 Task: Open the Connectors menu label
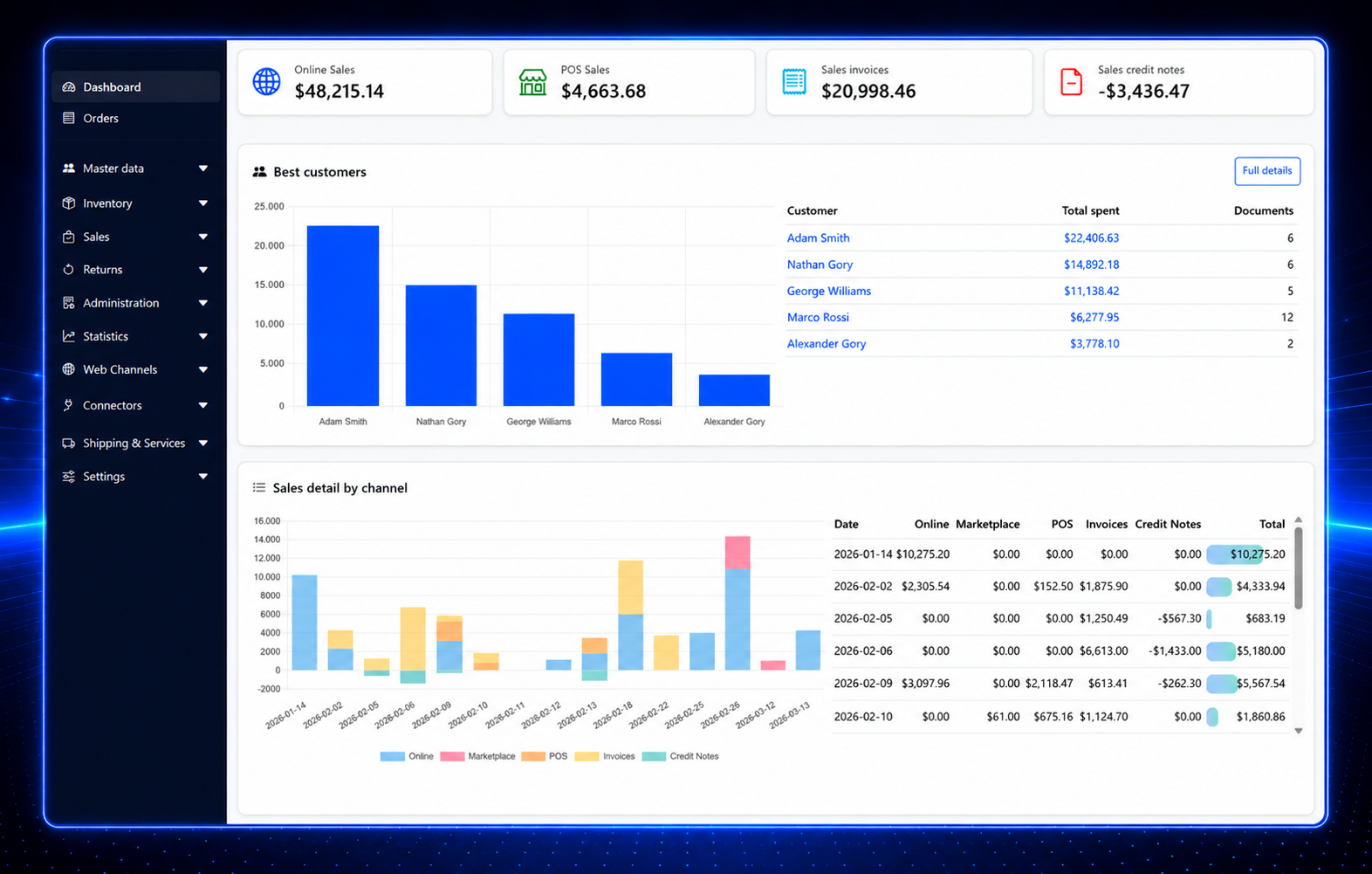click(x=112, y=405)
